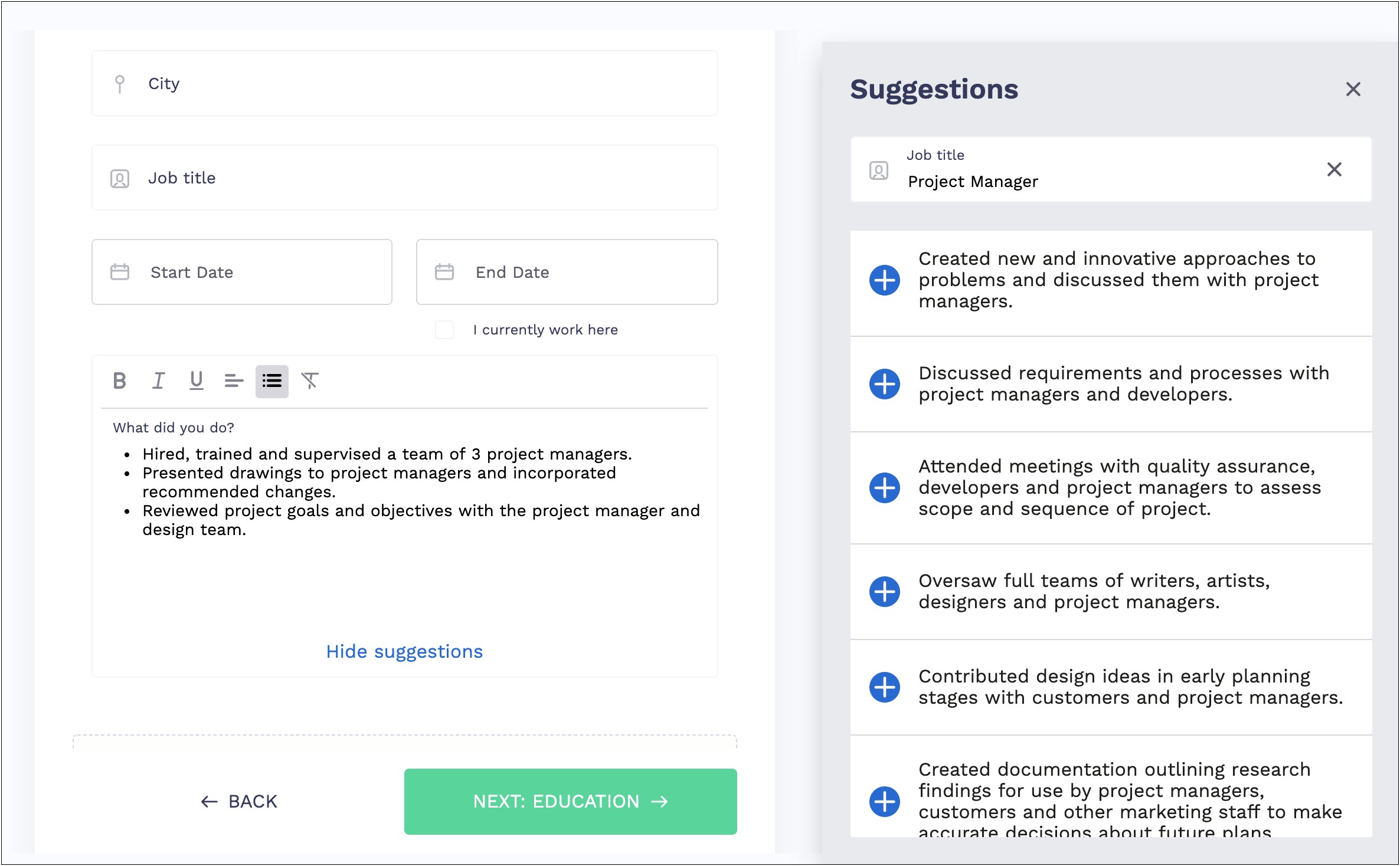
Task: Click the BACK navigation button
Action: pos(239,801)
